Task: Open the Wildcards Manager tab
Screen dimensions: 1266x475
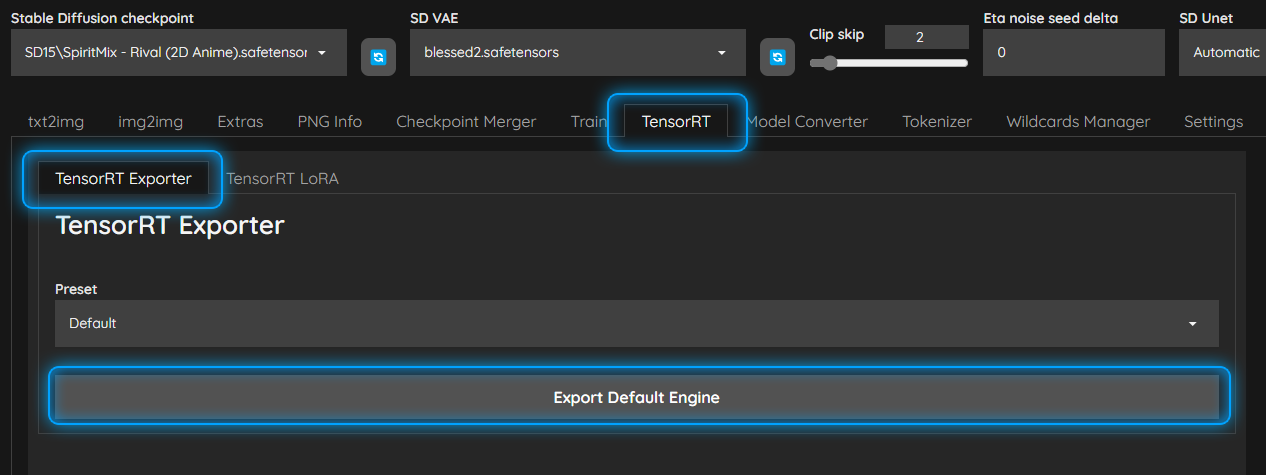Action: pos(1078,121)
